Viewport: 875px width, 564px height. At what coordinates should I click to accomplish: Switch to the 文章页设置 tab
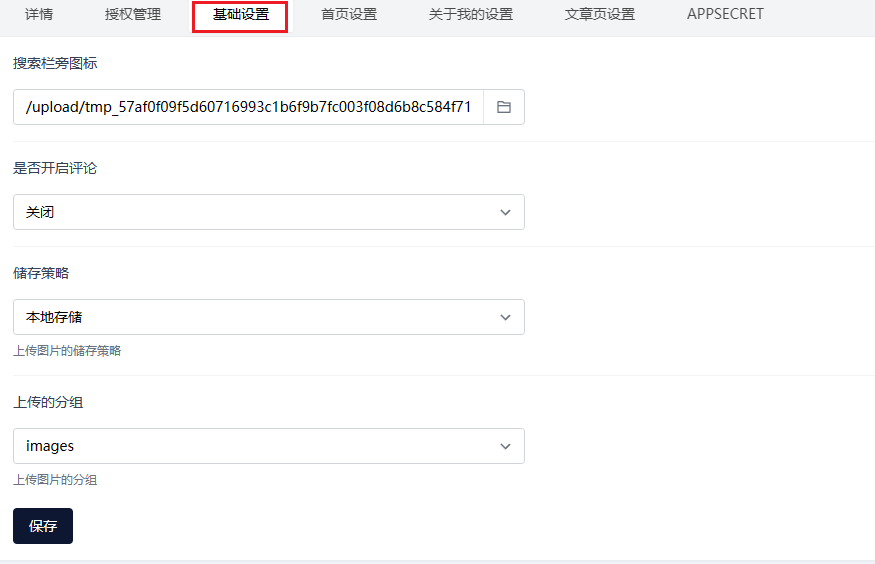[x=599, y=14]
